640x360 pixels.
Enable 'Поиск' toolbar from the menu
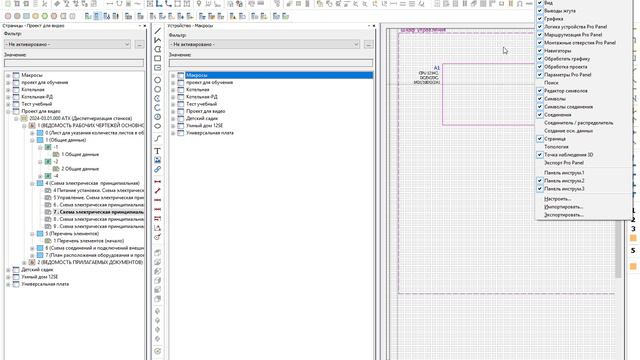click(551, 82)
